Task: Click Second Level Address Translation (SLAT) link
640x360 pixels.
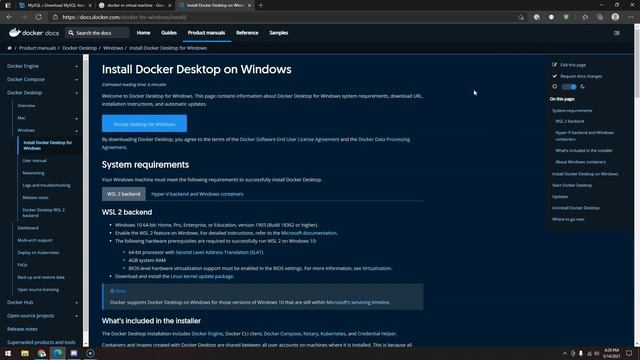Action: tap(219, 252)
